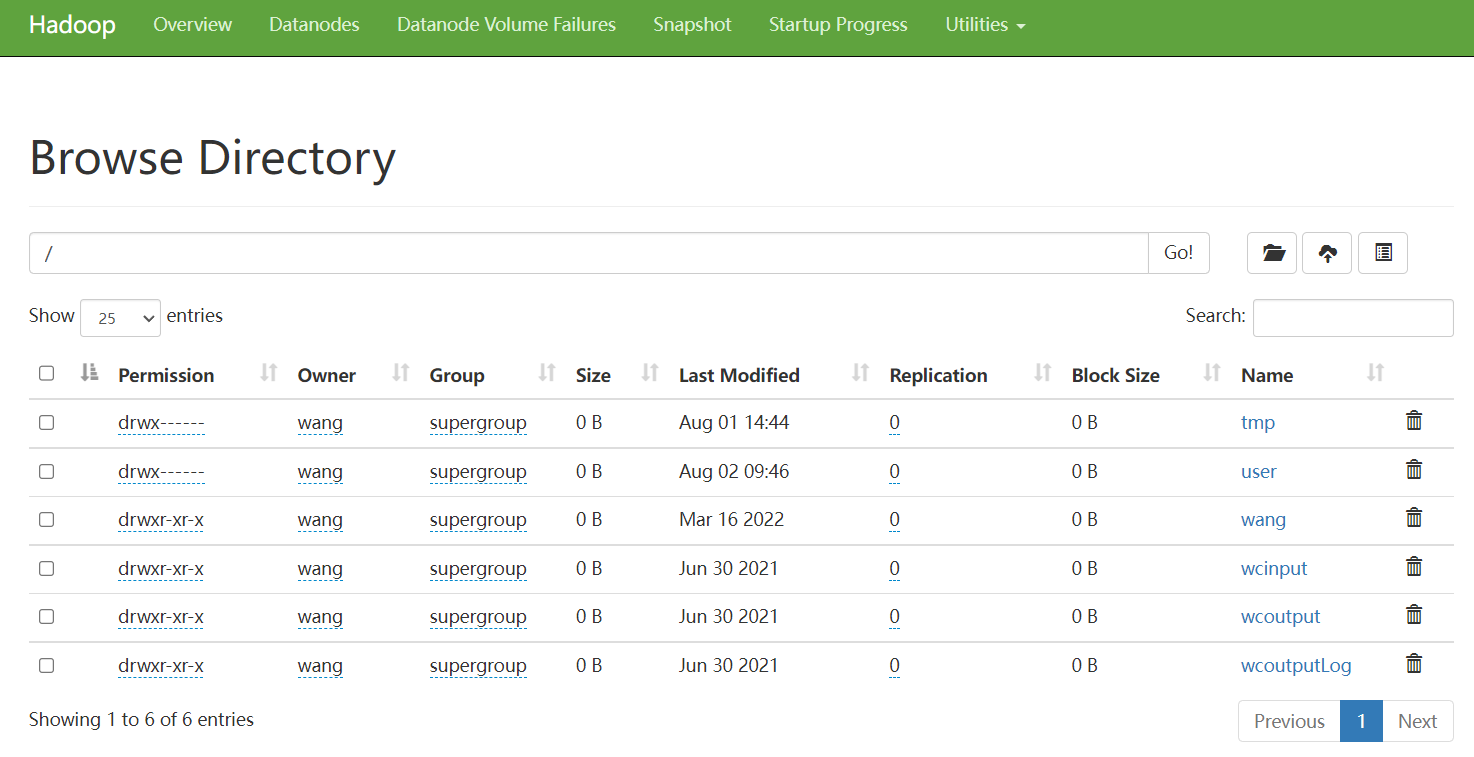Screen dimensions: 1474x757
Task: Click the user row permission drwx------
Action: 161,471
